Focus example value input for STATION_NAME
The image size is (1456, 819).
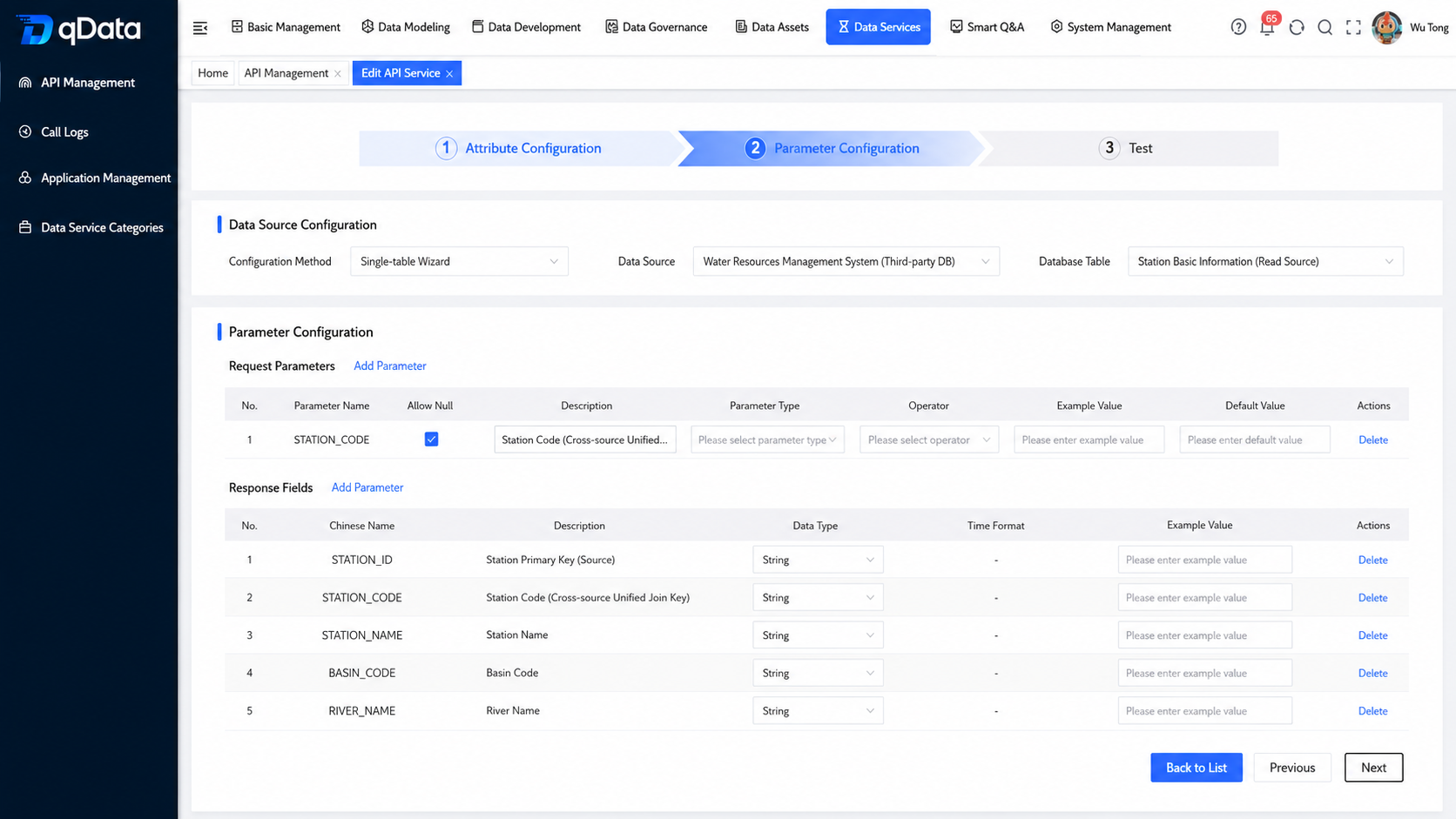click(x=1205, y=635)
